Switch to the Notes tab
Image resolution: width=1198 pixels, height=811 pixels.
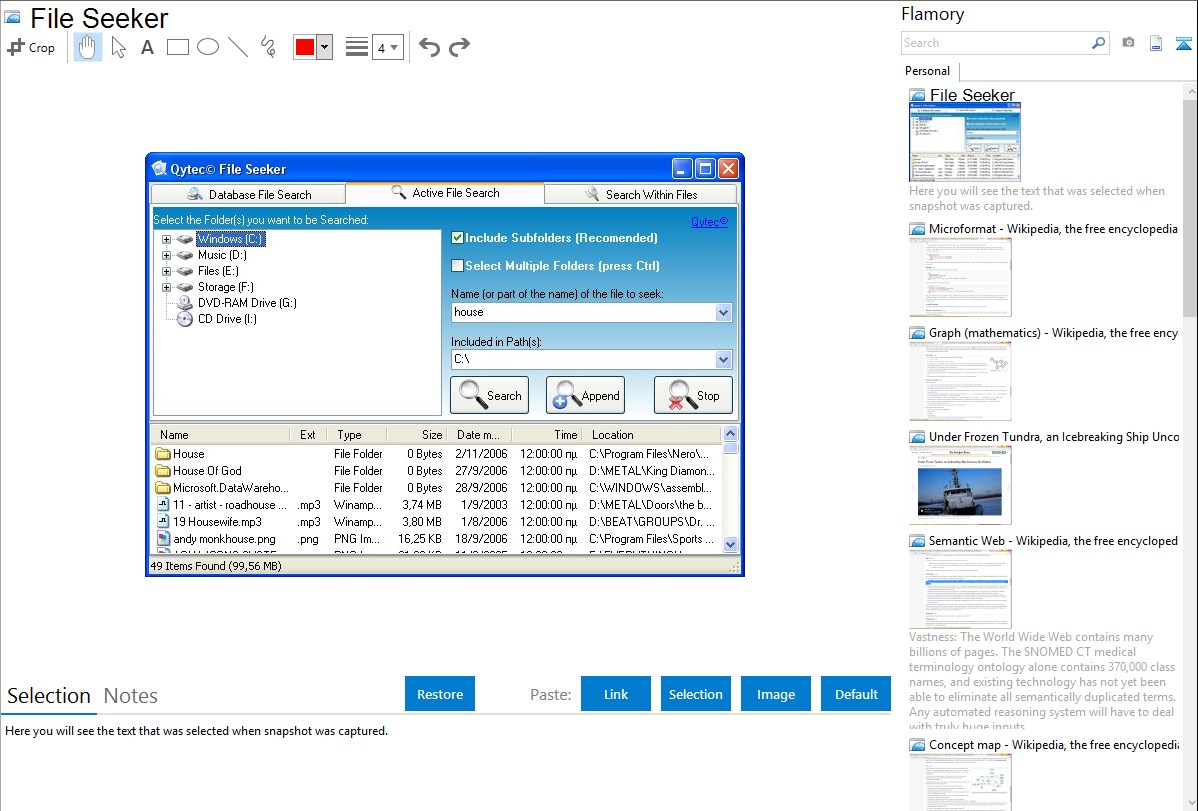131,696
